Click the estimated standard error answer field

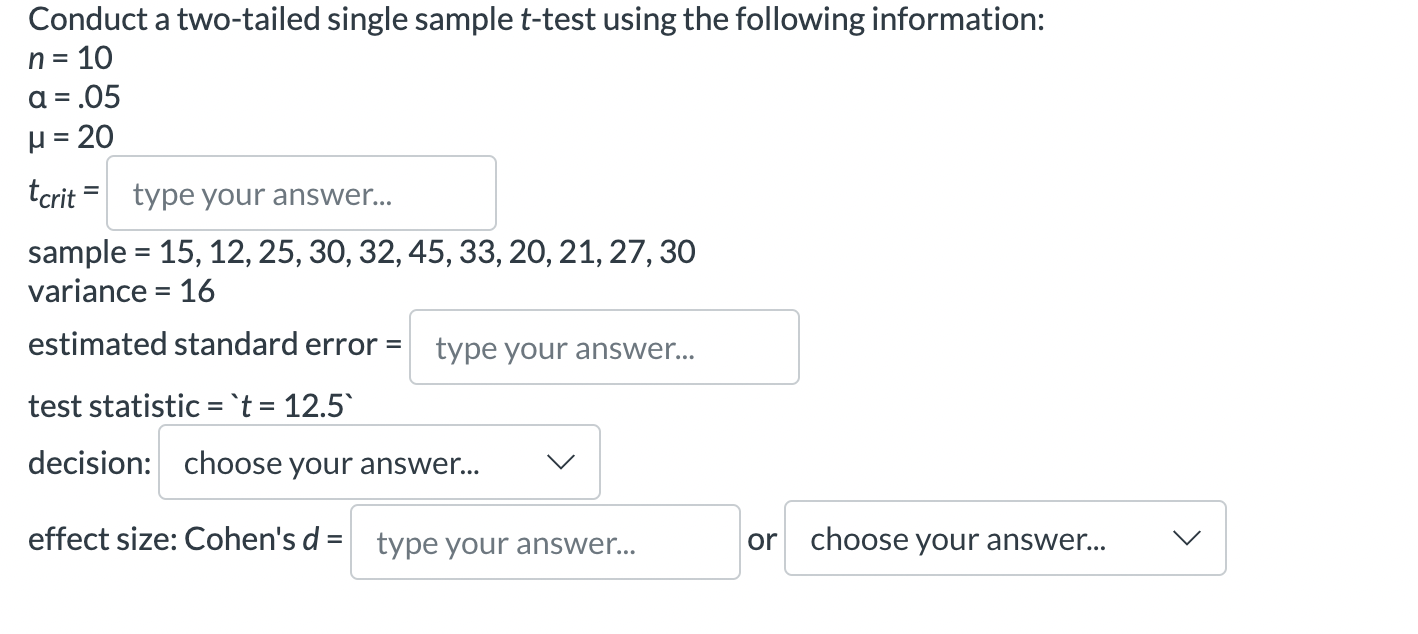tap(603, 347)
